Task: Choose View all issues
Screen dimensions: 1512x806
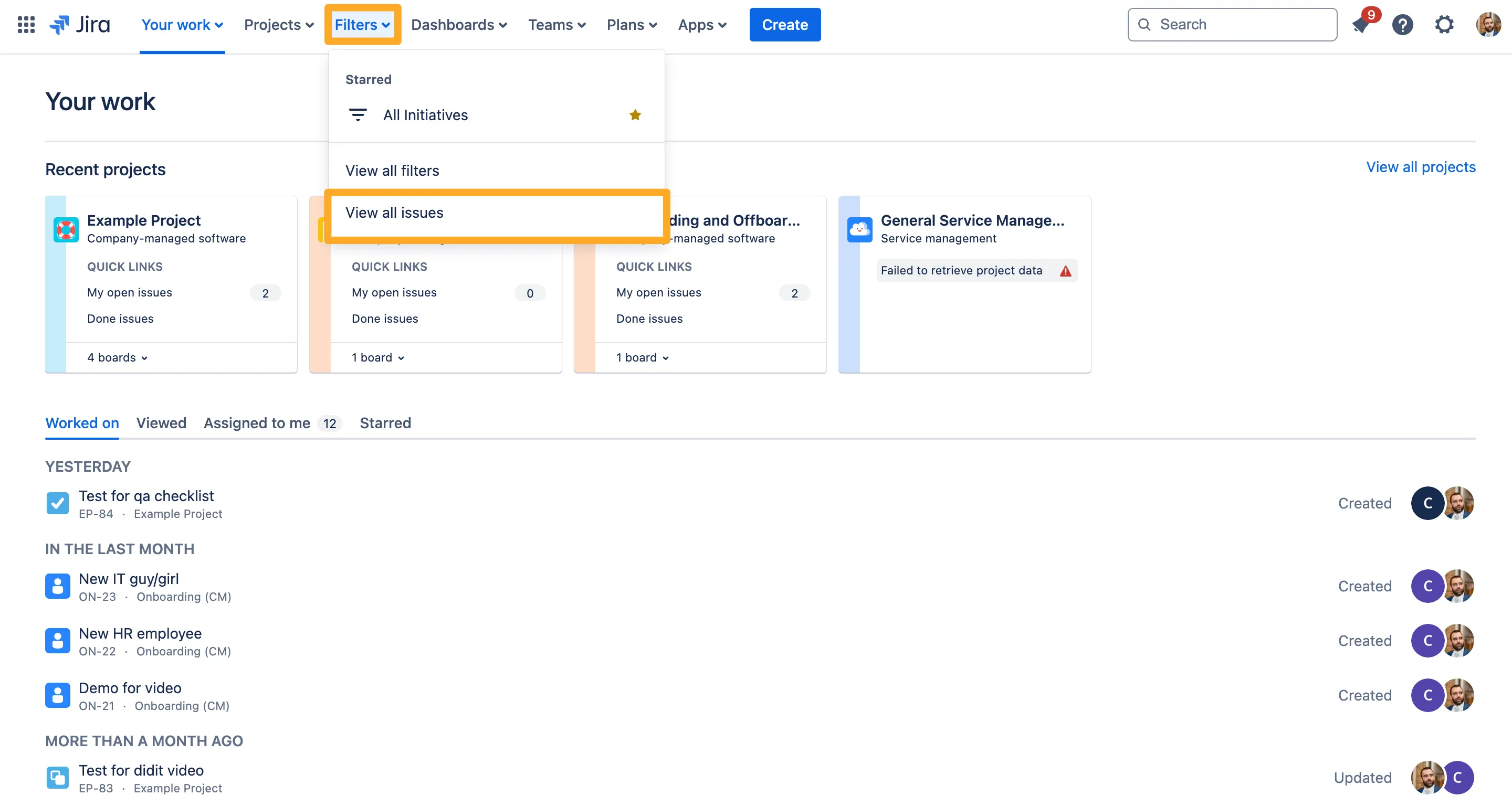Action: (496, 213)
